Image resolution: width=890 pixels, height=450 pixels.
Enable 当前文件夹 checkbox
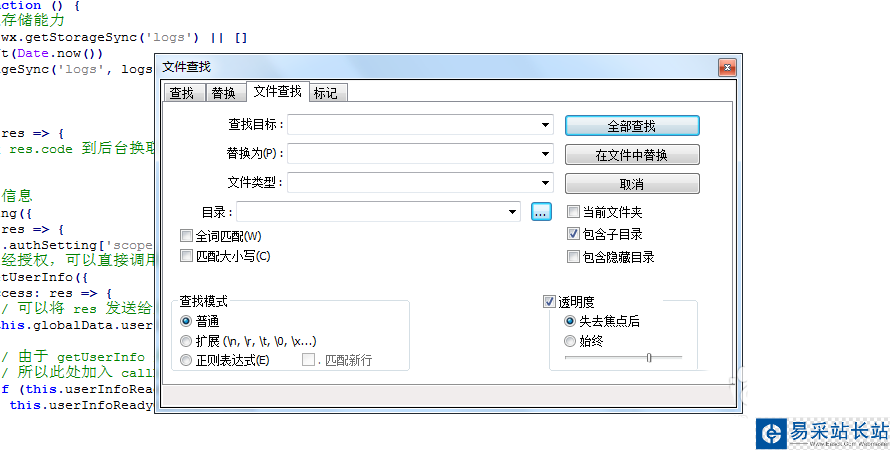pos(573,212)
